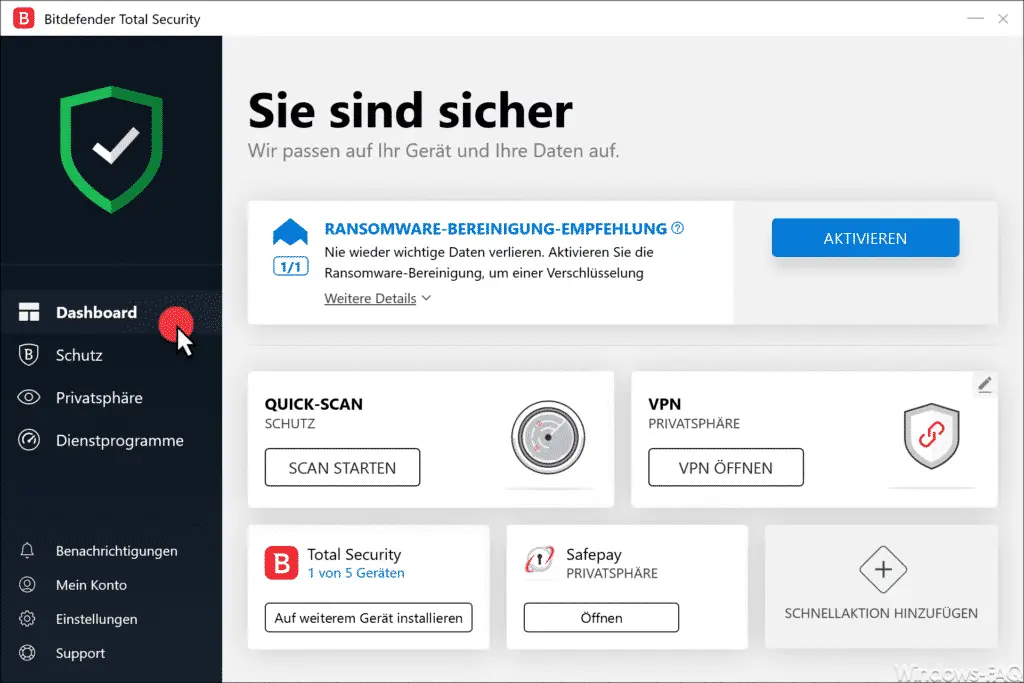The width and height of the screenshot is (1024, 683).
Task: Click RANSOMWARE-BEREINIGUNG-EMPFEHLUNG heading
Action: tap(496, 229)
